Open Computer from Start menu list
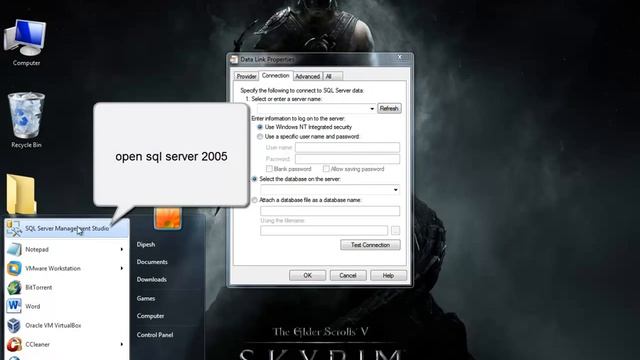This screenshot has height=360, width=640. pos(150,316)
